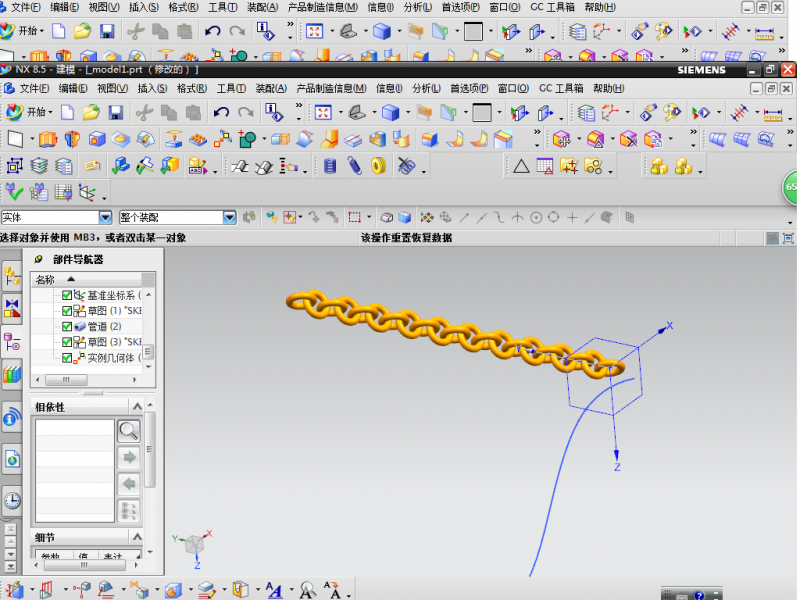The width and height of the screenshot is (800, 600).
Task: Open the 实体 selection filter dropdown
Action: click(x=105, y=217)
